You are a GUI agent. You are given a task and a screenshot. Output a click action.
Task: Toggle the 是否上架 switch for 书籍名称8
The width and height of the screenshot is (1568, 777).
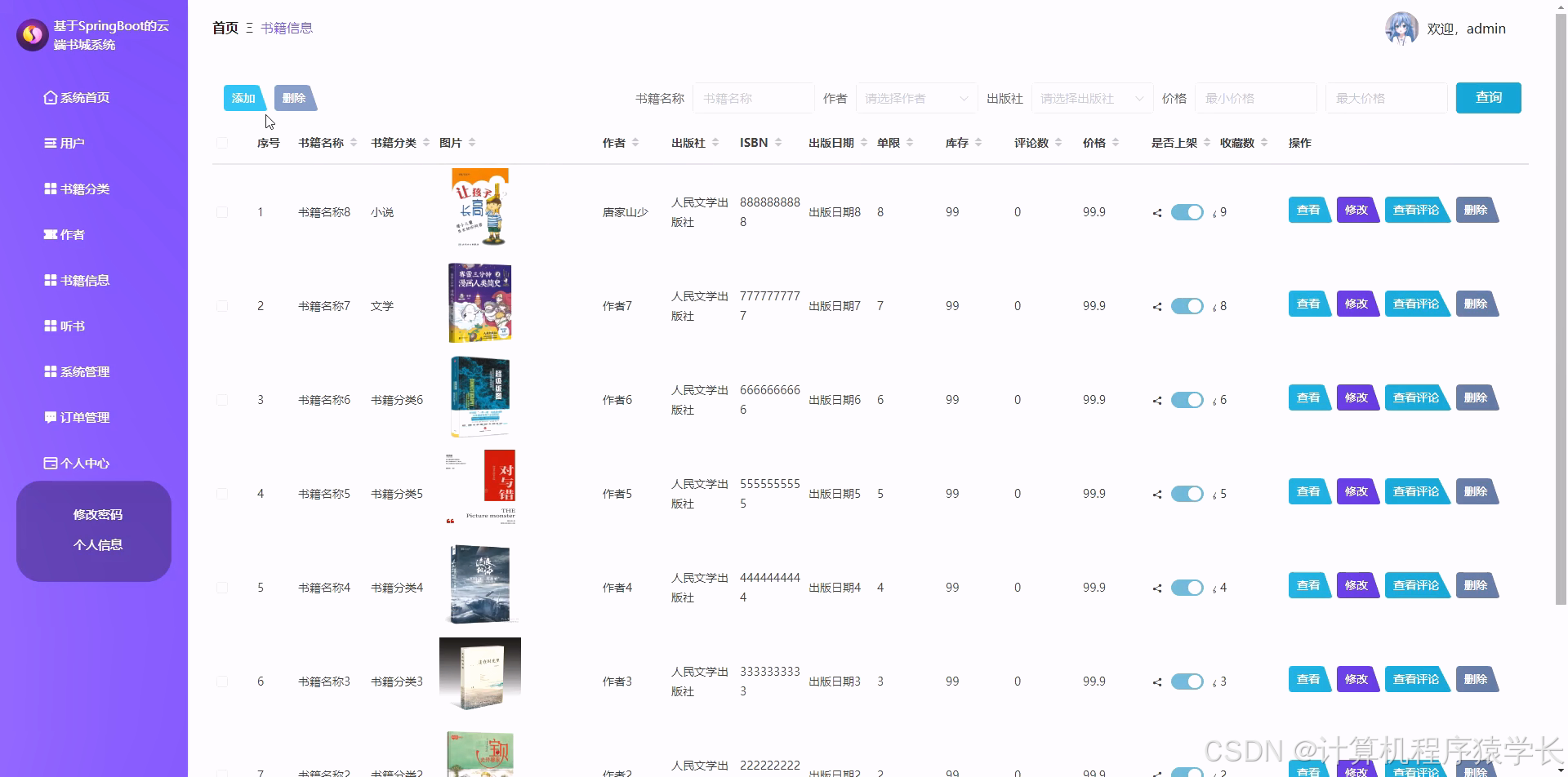1187,211
